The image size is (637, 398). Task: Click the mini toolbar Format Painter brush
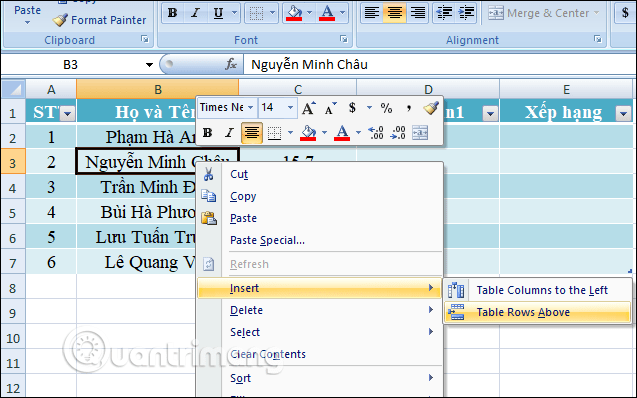click(x=431, y=108)
